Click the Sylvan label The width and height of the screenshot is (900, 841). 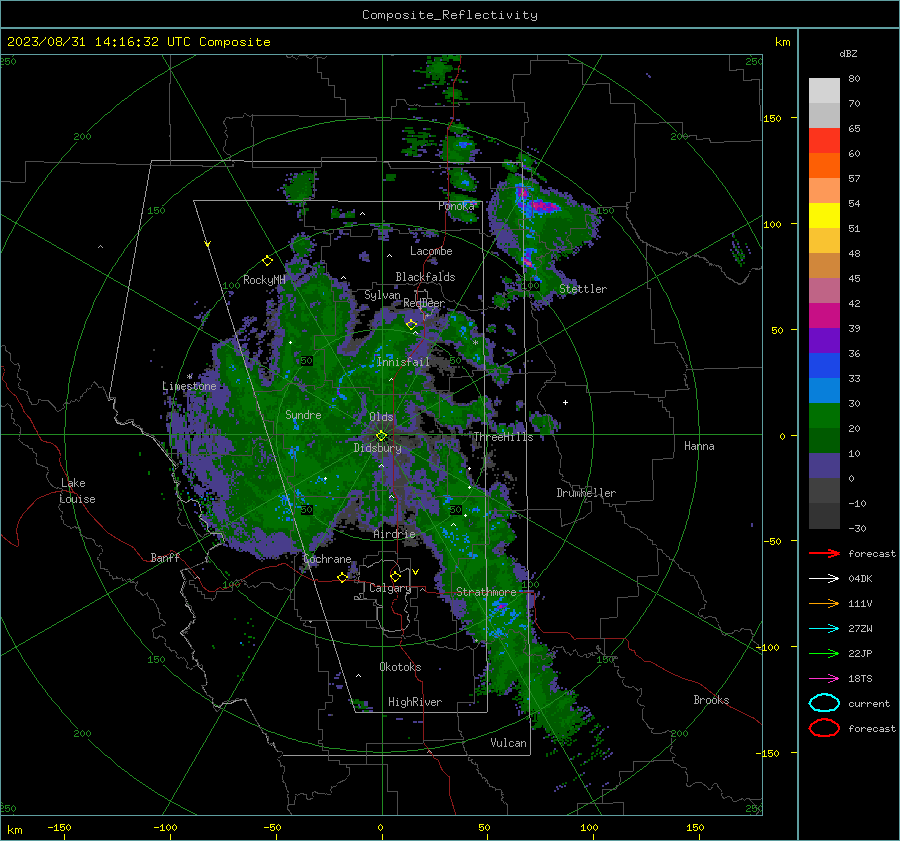tap(382, 294)
